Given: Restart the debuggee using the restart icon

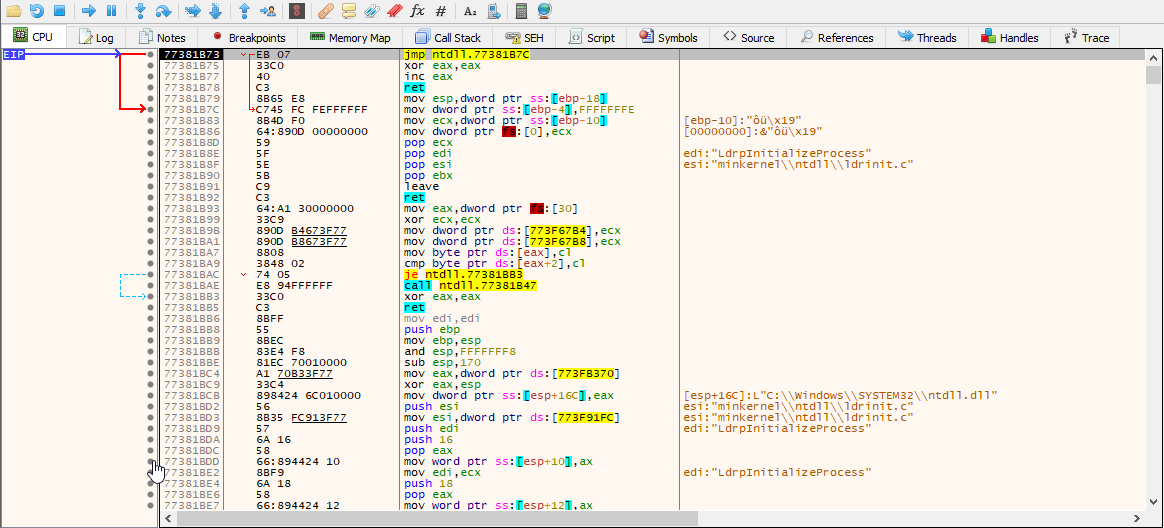Looking at the screenshot, I should coord(37,10).
